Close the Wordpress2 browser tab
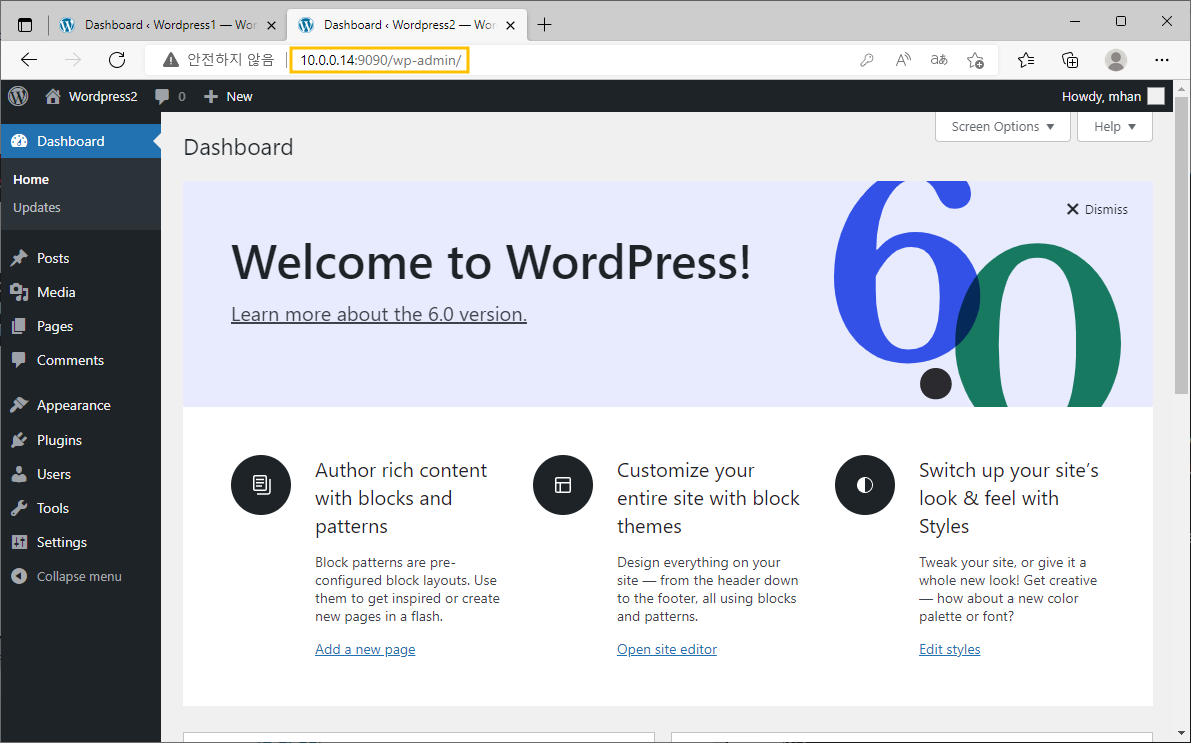The height and width of the screenshot is (743, 1191). (x=510, y=25)
